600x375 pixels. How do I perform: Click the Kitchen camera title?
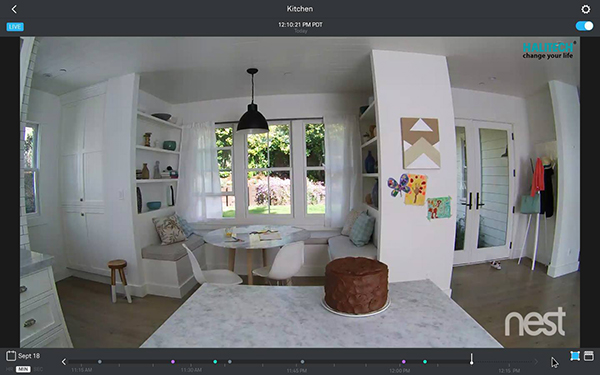coord(300,9)
